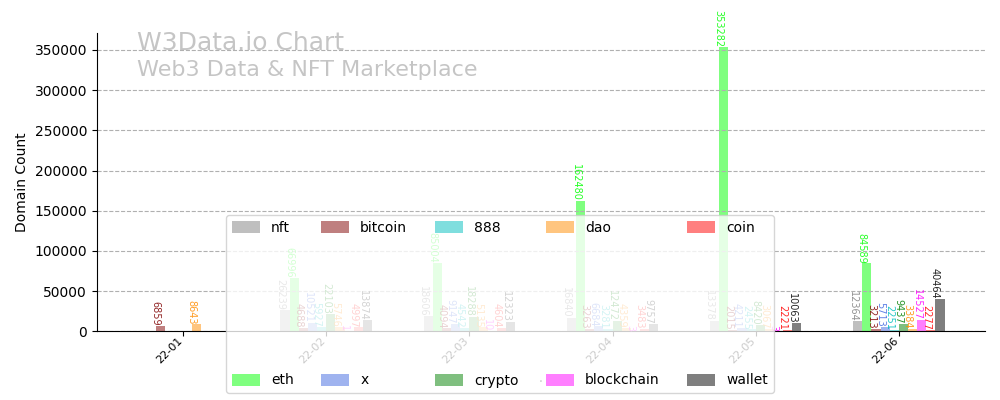
Task: Click the dao orange legend swatch
Action: [x=559, y=227]
